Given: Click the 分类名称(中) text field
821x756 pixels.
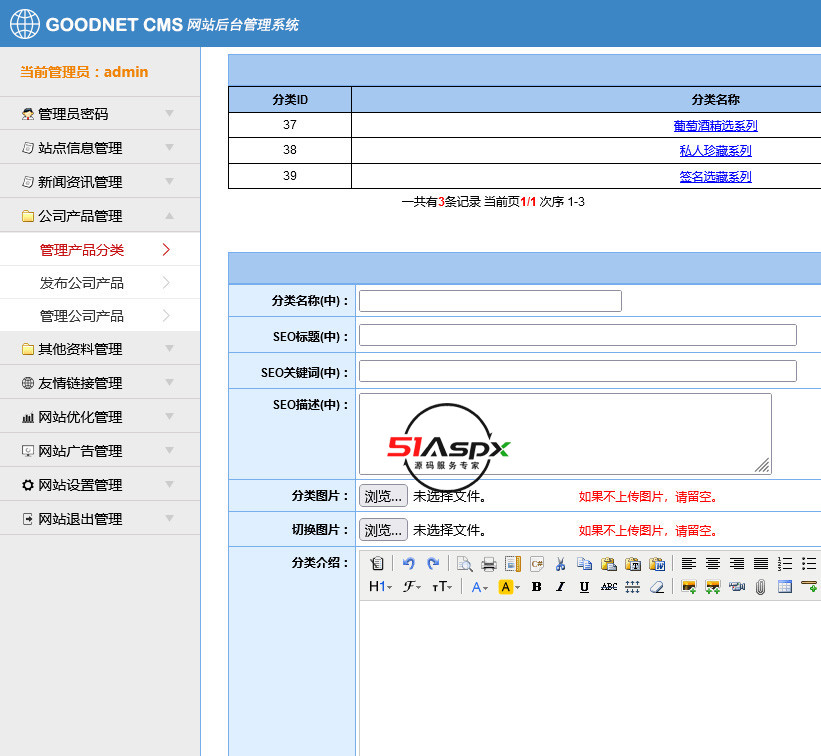Looking at the screenshot, I should pos(490,301).
